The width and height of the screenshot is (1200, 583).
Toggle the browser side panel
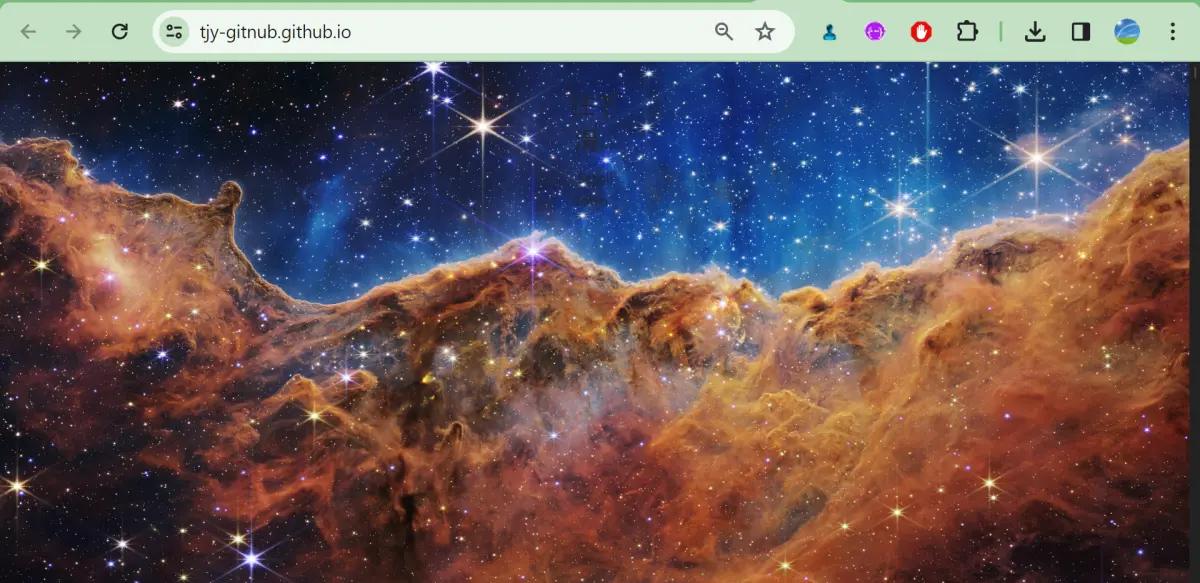[1081, 32]
